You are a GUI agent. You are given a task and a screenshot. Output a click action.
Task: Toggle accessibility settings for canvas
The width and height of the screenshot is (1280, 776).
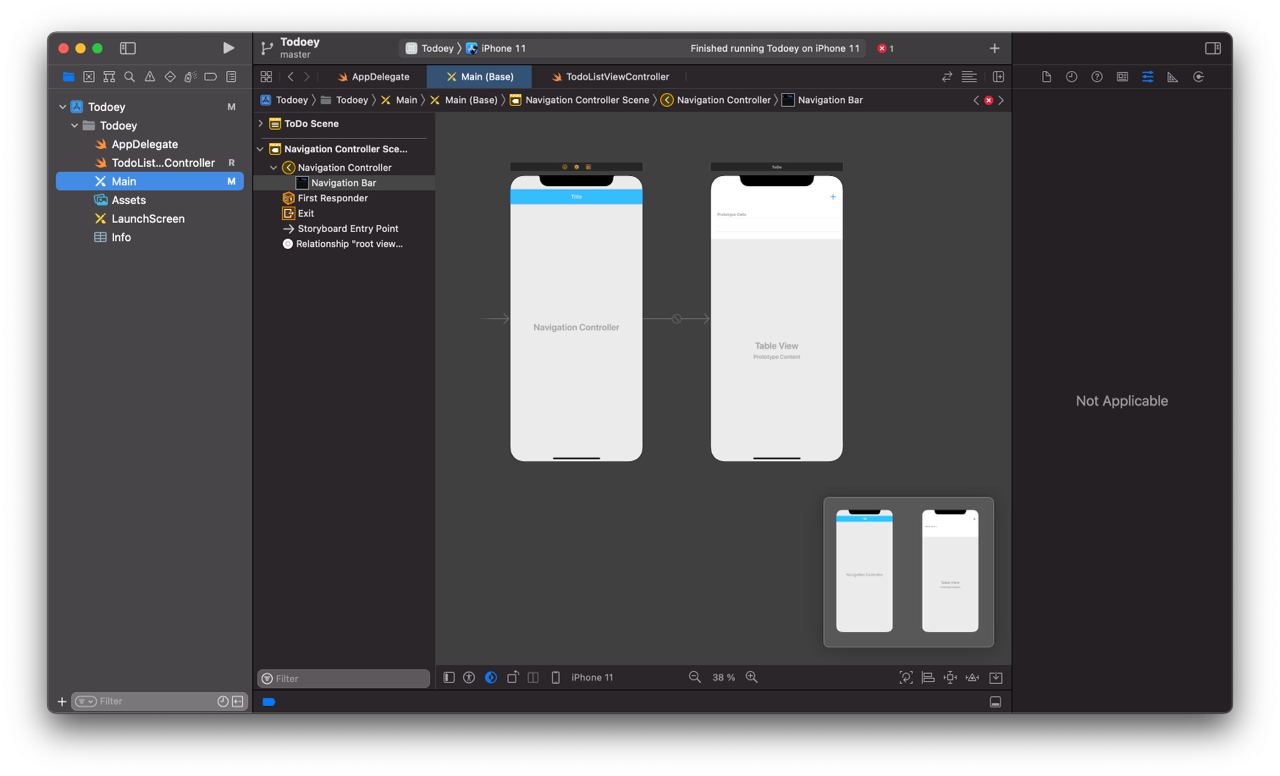coord(469,677)
